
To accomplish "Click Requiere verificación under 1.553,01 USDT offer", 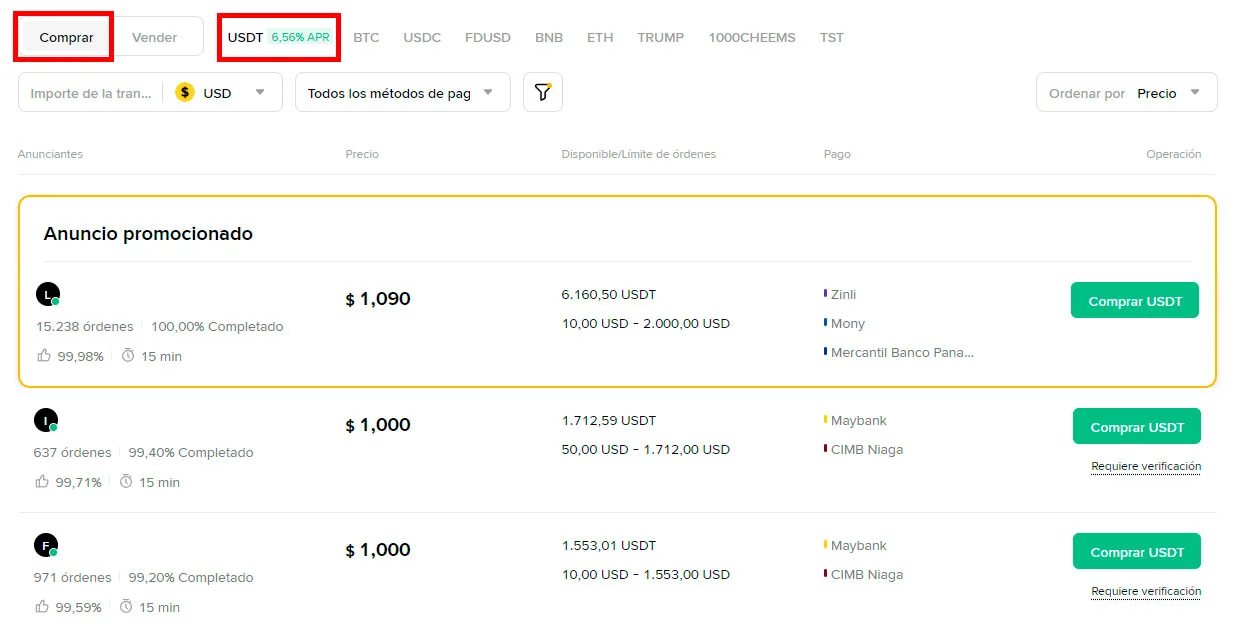I will pos(1146,591).
